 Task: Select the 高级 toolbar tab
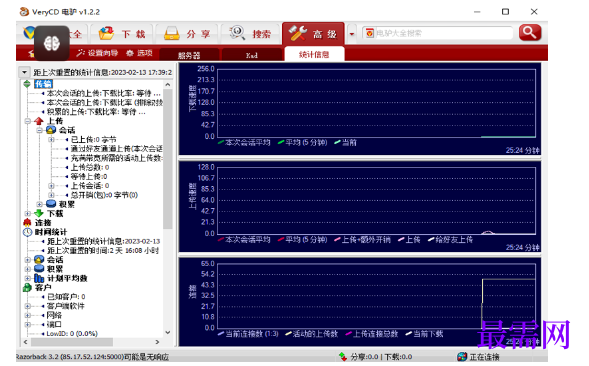click(313, 34)
